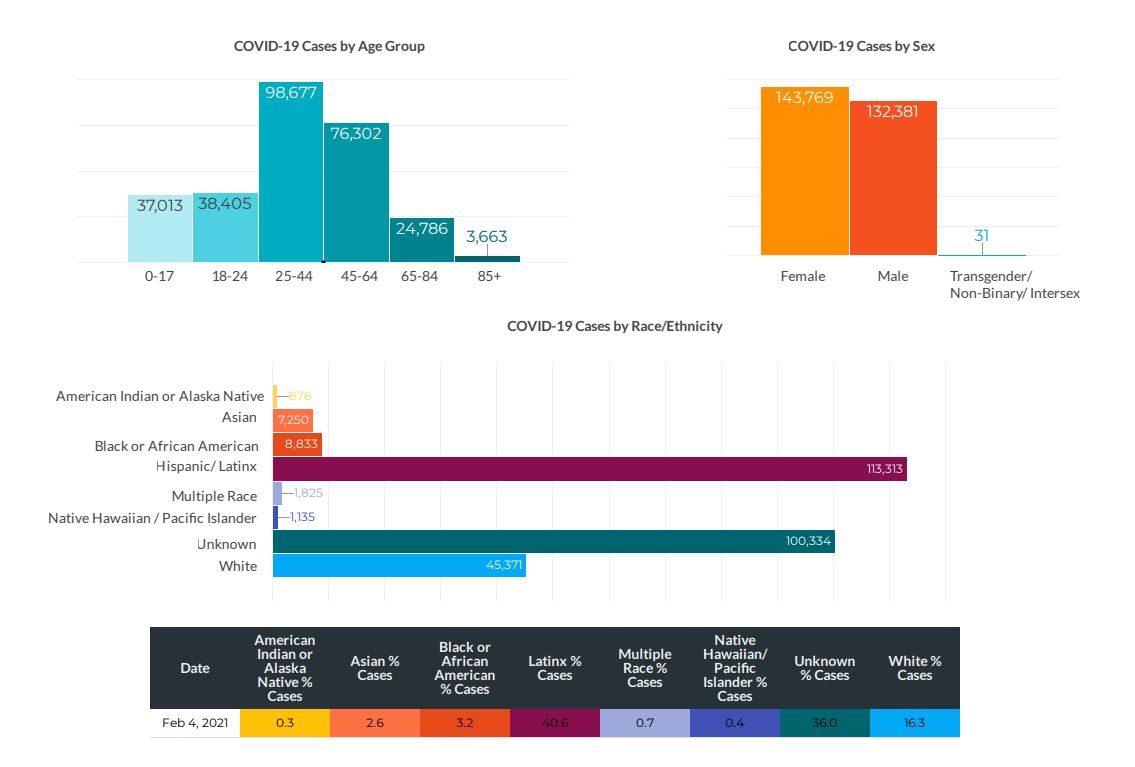Screen dimensions: 1135x767
Task: Select the Asian bar showing 7,250
Action: 294,419
